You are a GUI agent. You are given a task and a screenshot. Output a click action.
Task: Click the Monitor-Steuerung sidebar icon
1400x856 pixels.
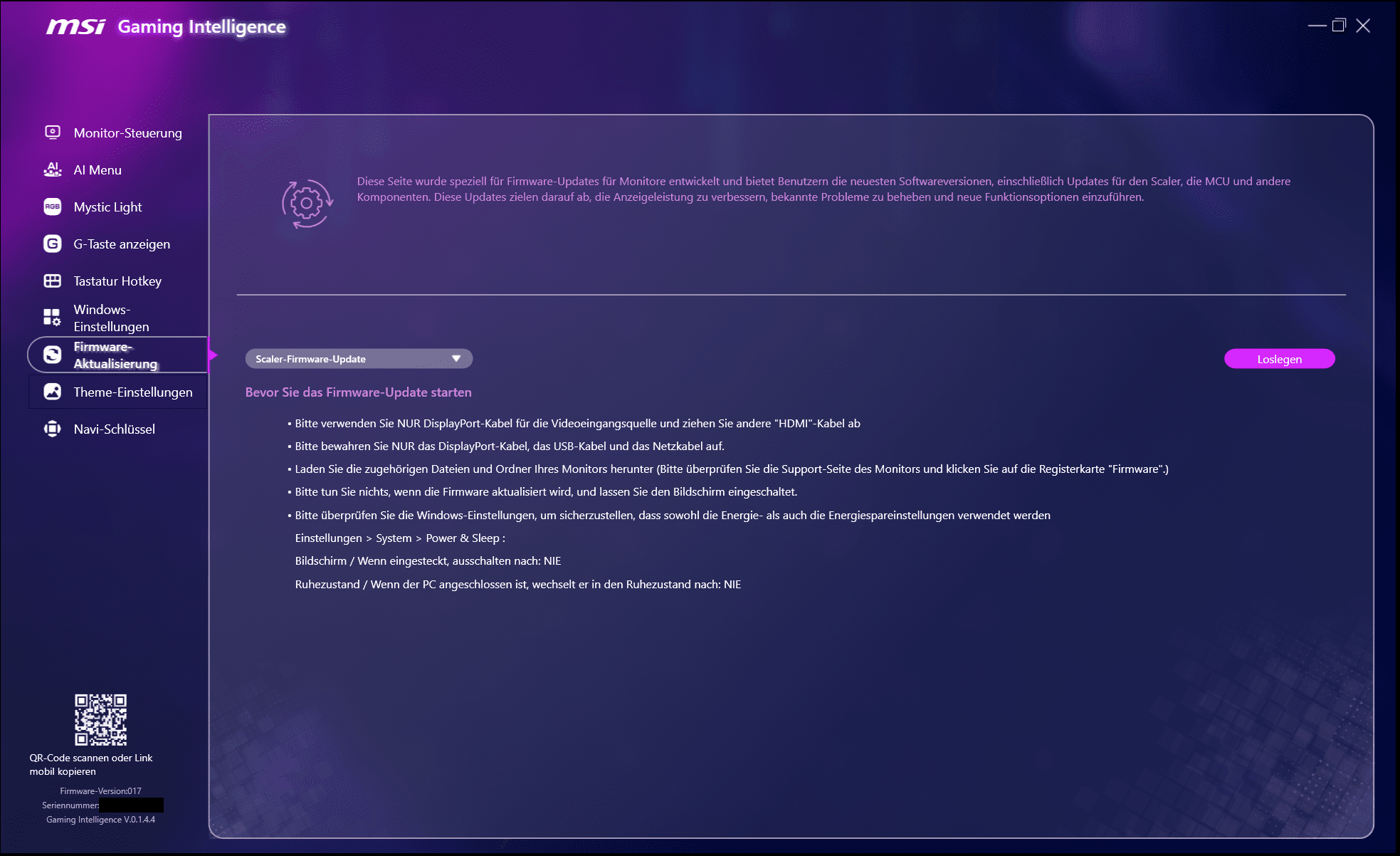[x=53, y=132]
